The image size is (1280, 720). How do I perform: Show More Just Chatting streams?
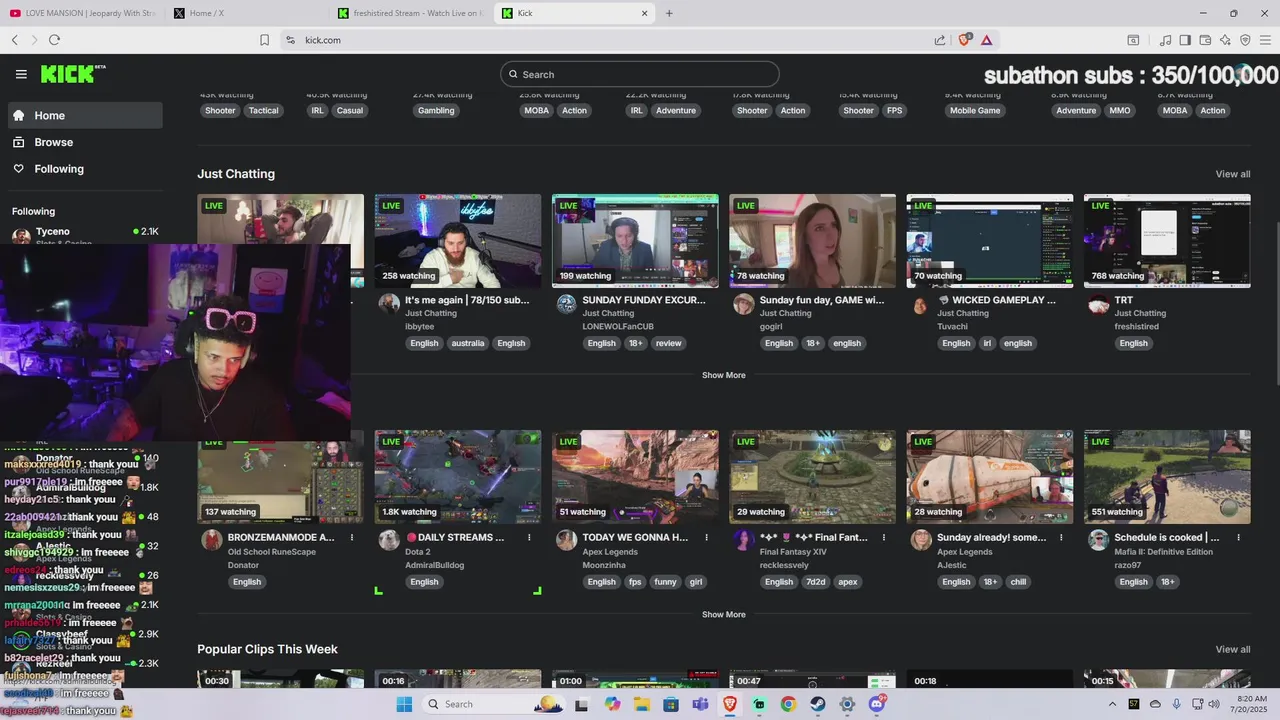(723, 375)
